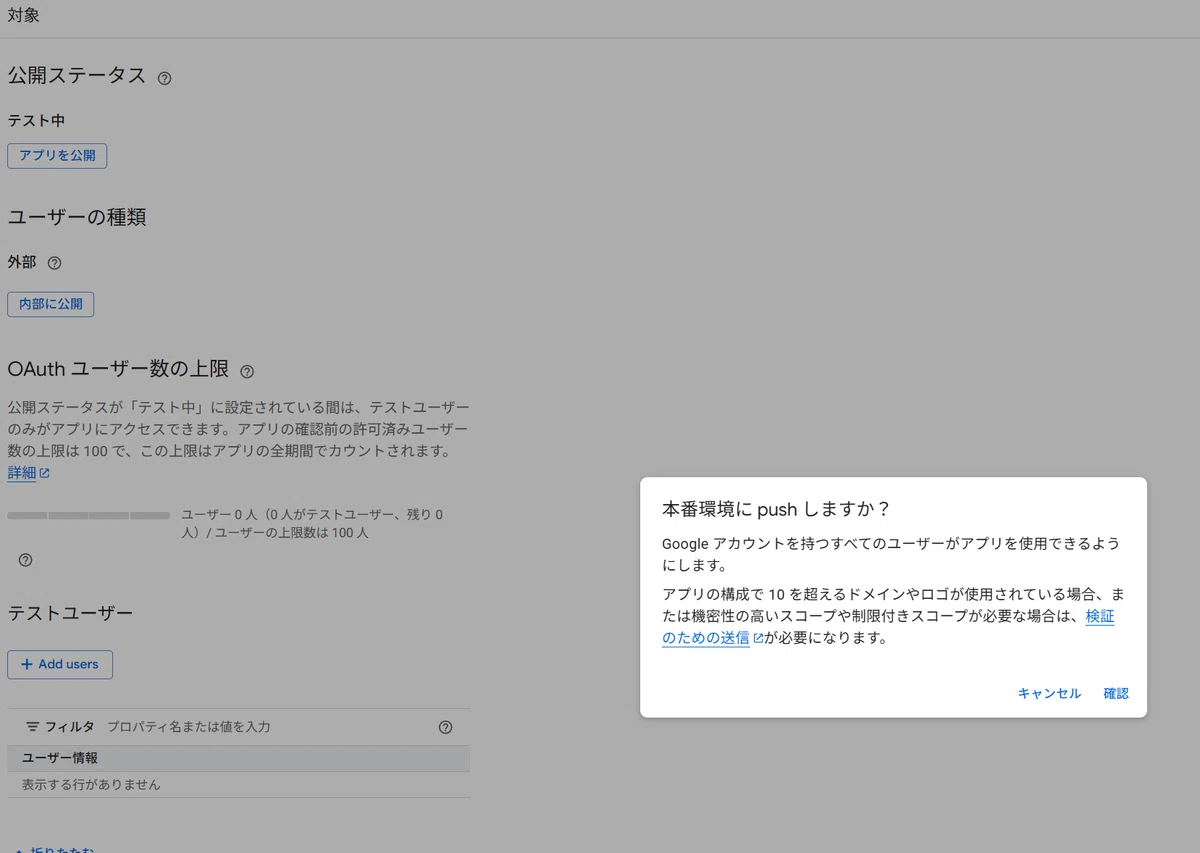Click the フィルタ icon in the test users table

[33, 727]
